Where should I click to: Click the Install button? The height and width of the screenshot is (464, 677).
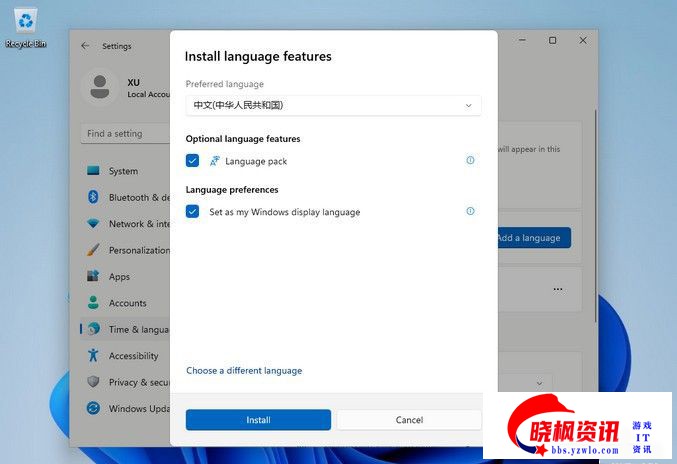coord(258,420)
